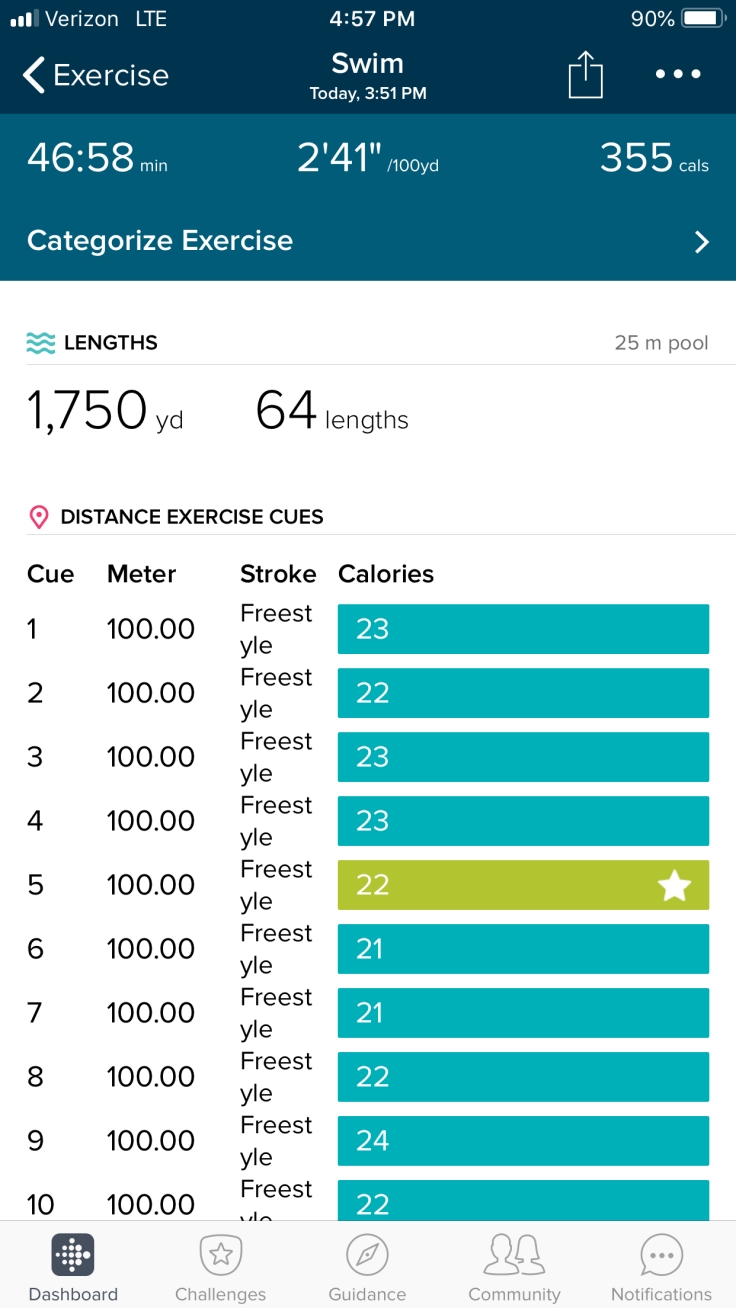Tap the pink location pin icon
Image resolution: width=736 pixels, height=1308 pixels.
coord(39,517)
